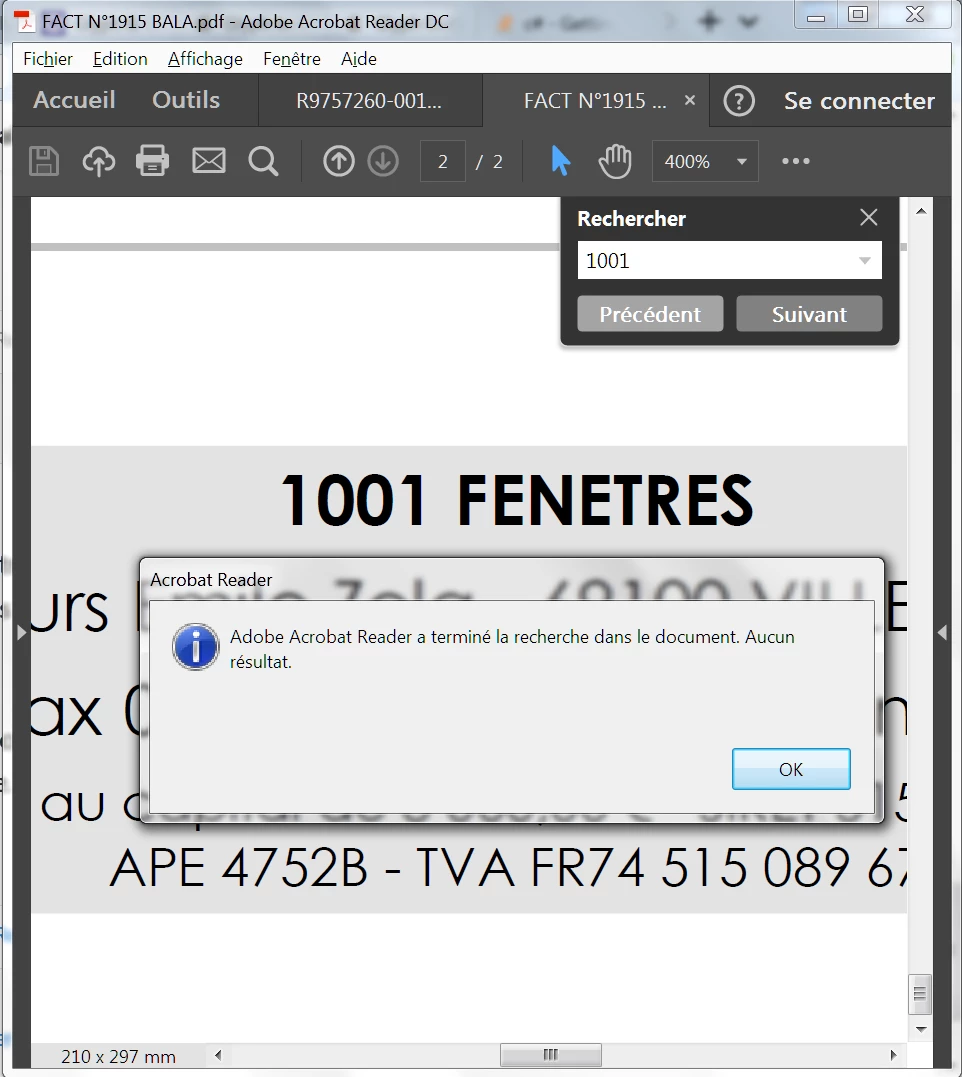Open the Fenêtre menu
Viewport: 962px width, 1077px height.
292,59
